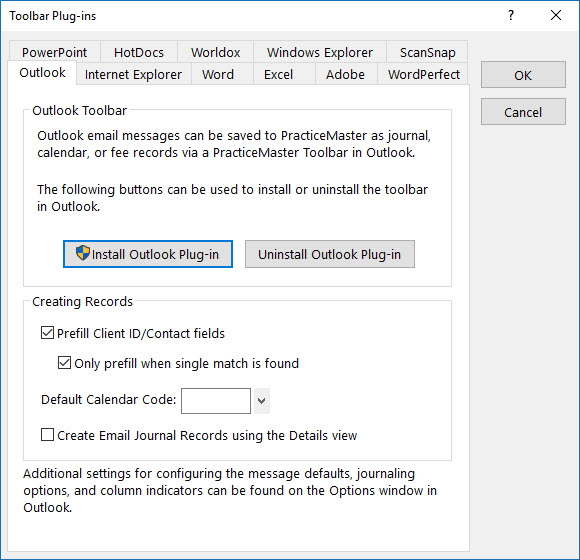Select the Internet Explorer tab
580x560 pixels.
coord(134,74)
